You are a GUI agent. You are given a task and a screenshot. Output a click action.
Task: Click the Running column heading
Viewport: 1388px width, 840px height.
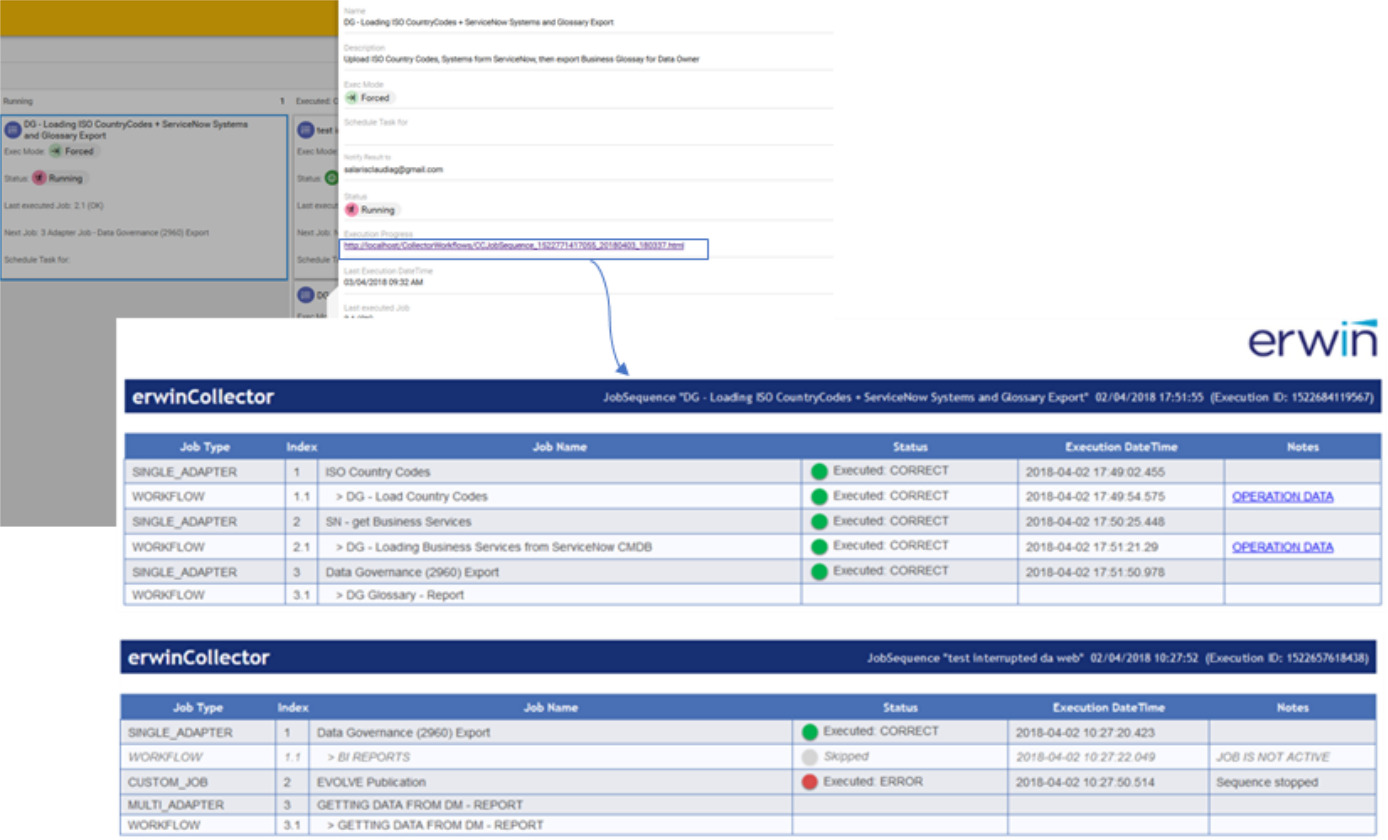pyautogui.click(x=18, y=101)
